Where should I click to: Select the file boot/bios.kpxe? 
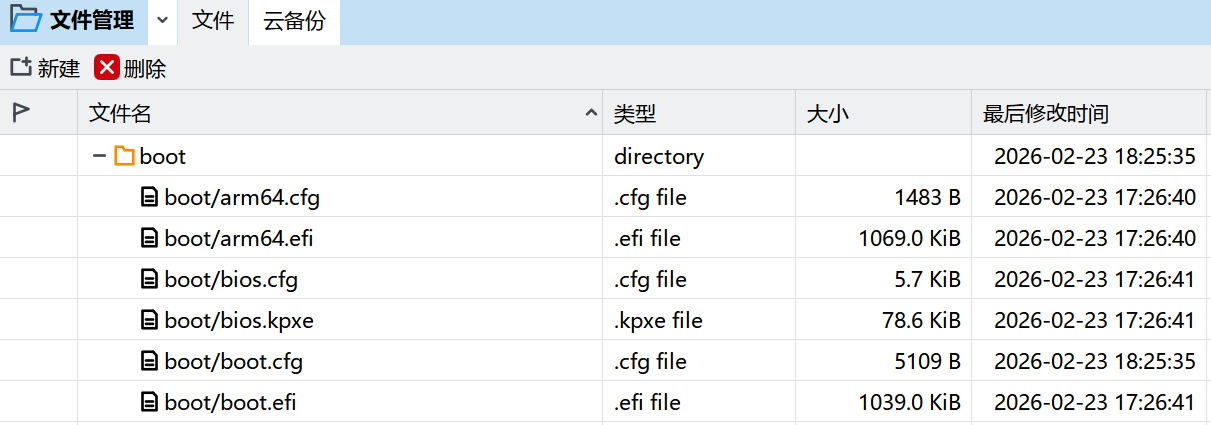240,320
